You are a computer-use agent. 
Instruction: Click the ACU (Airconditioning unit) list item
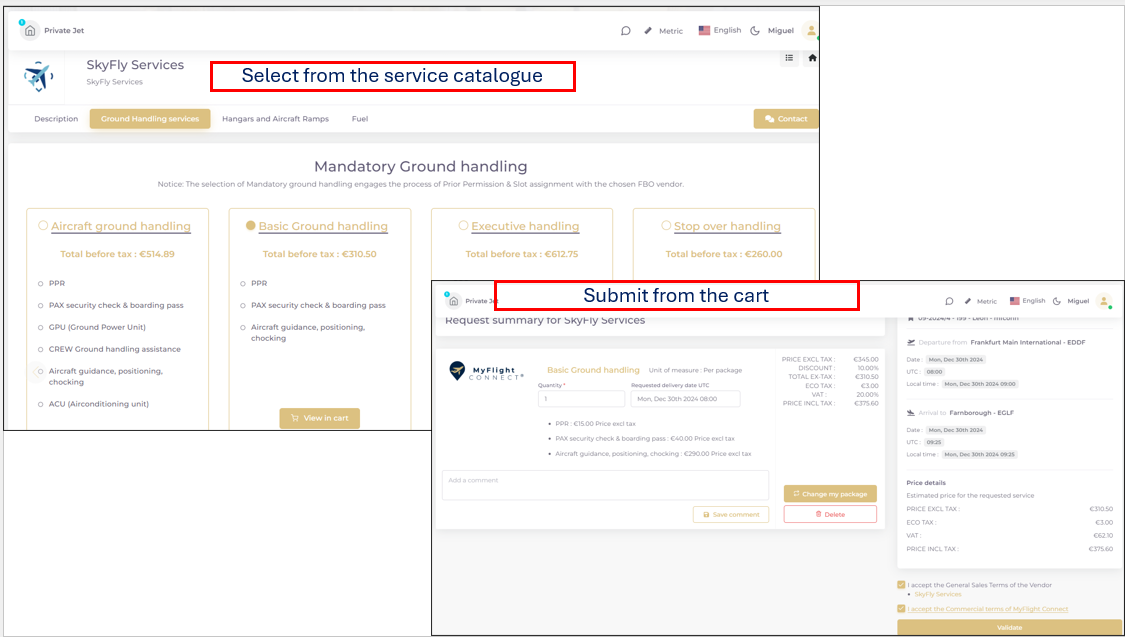(98, 404)
